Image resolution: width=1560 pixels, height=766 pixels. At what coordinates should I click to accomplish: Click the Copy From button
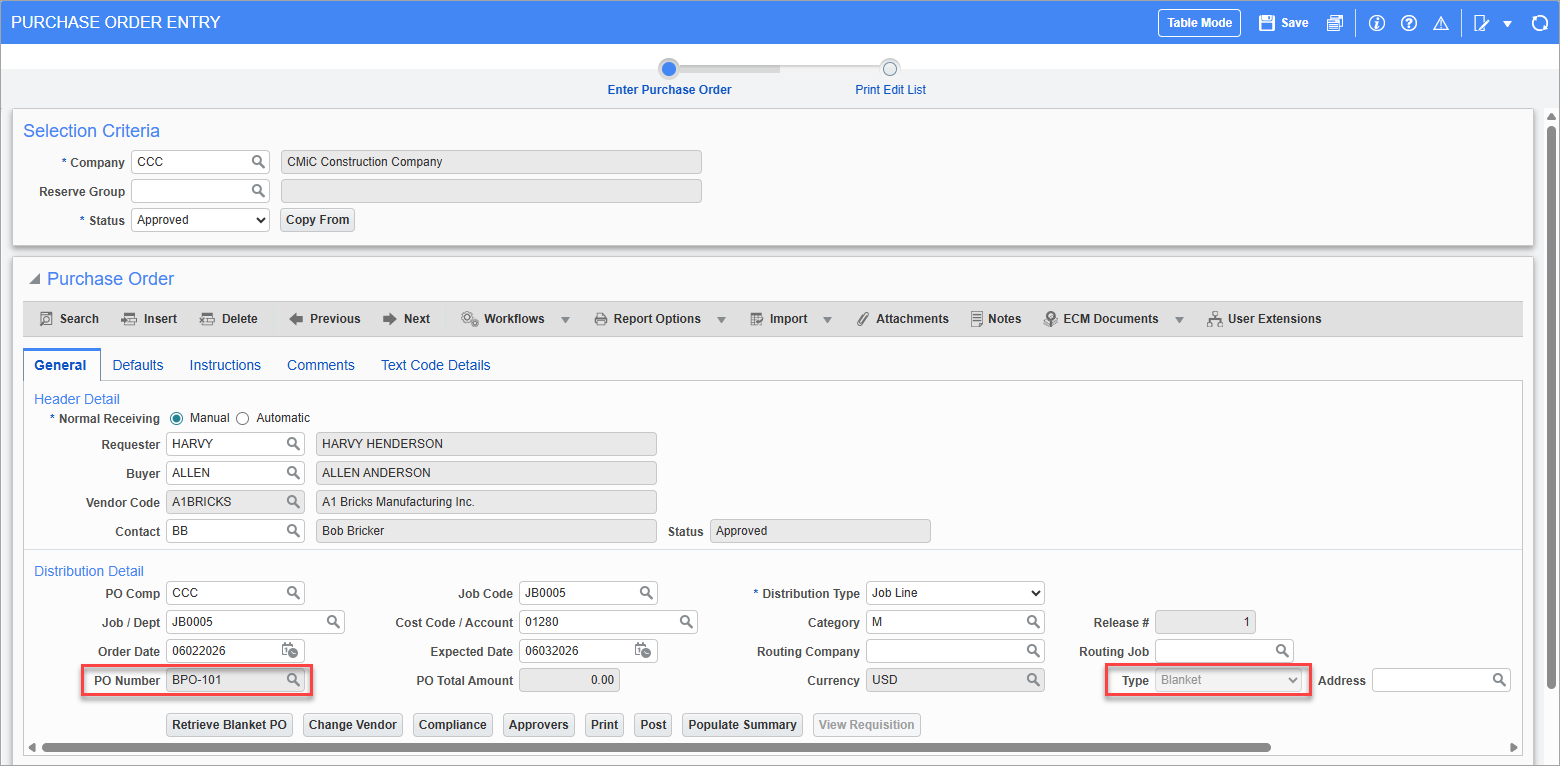click(318, 220)
